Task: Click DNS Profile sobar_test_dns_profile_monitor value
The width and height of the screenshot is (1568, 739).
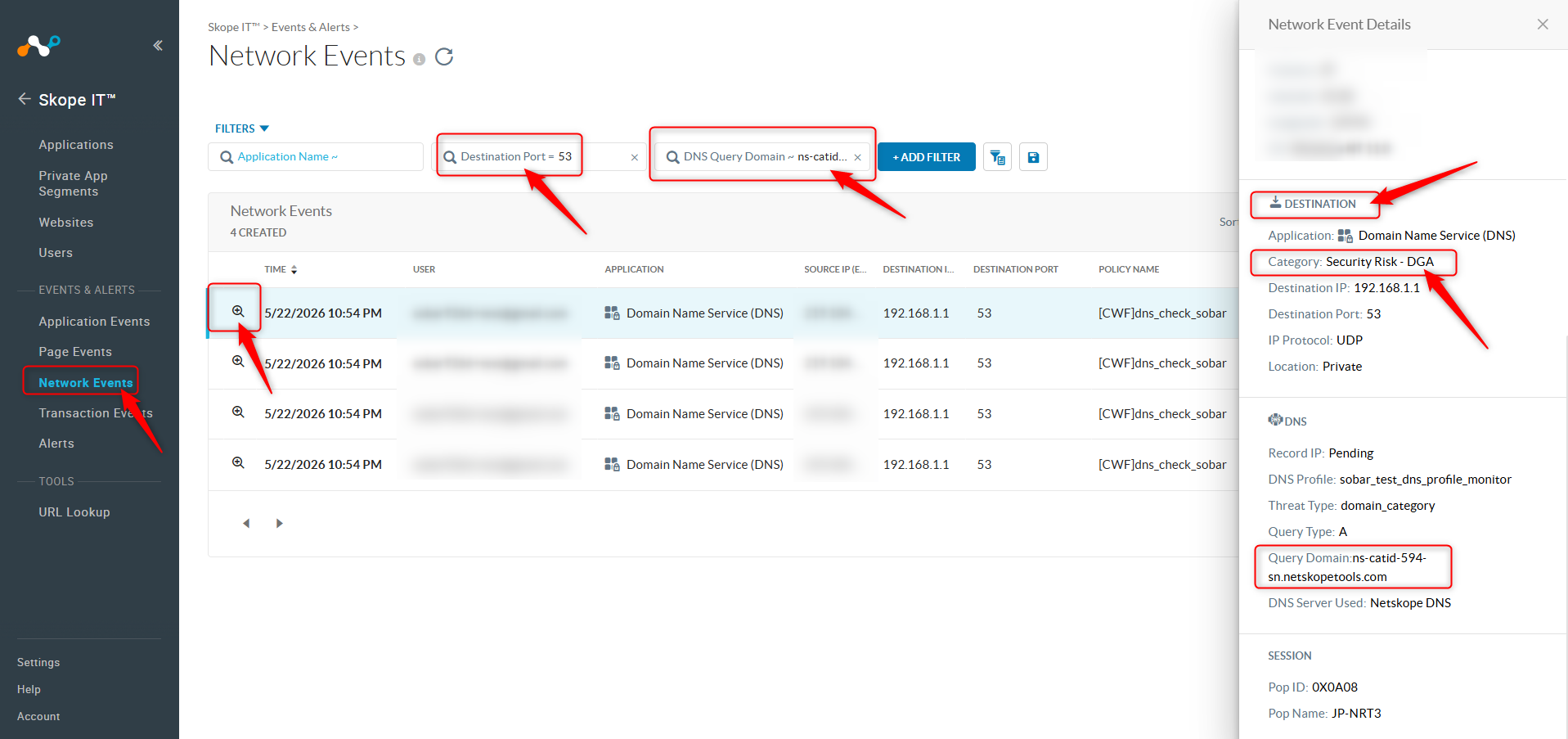Action: 1426,480
